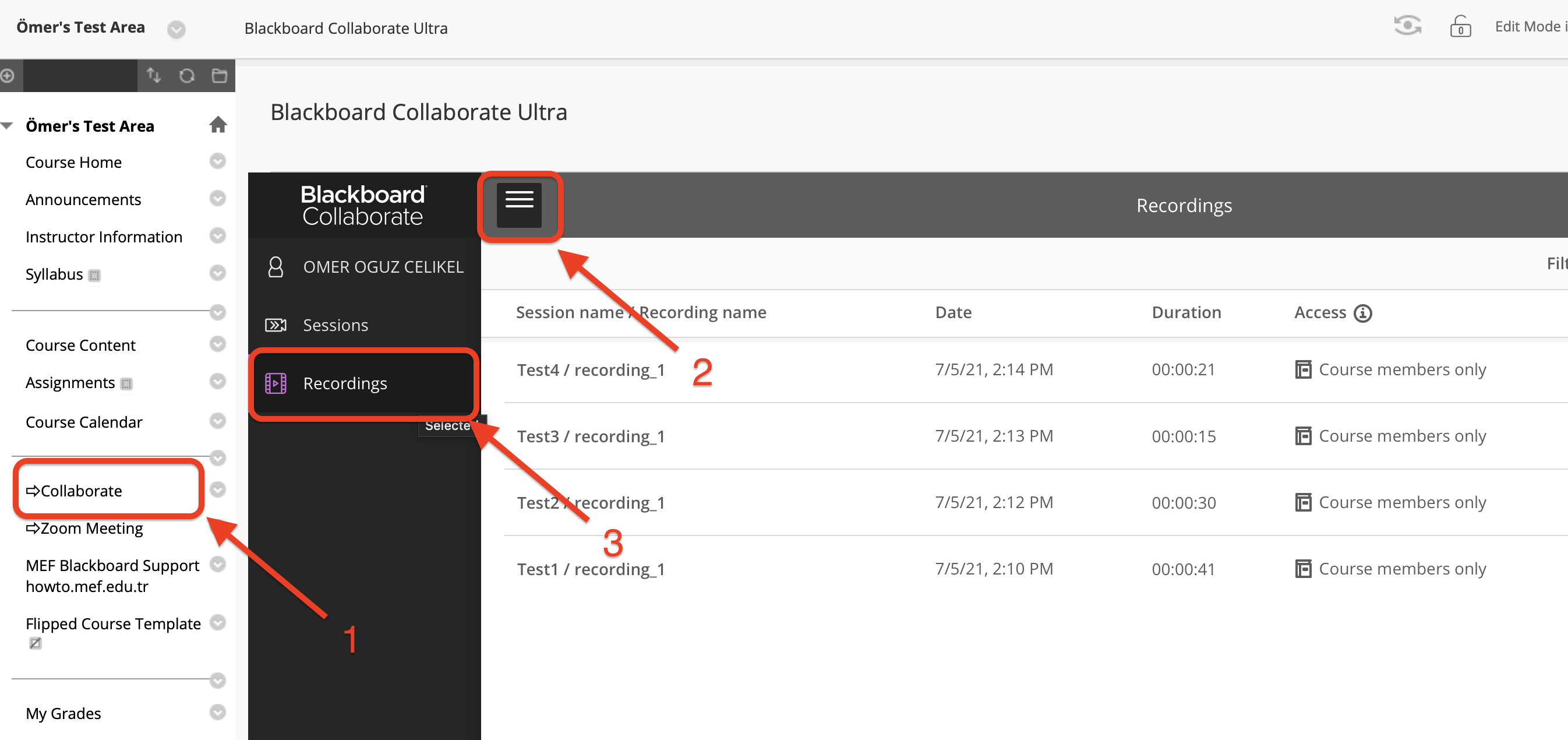Open options chevron for Assignments
This screenshot has width=1568, height=740.
[217, 381]
